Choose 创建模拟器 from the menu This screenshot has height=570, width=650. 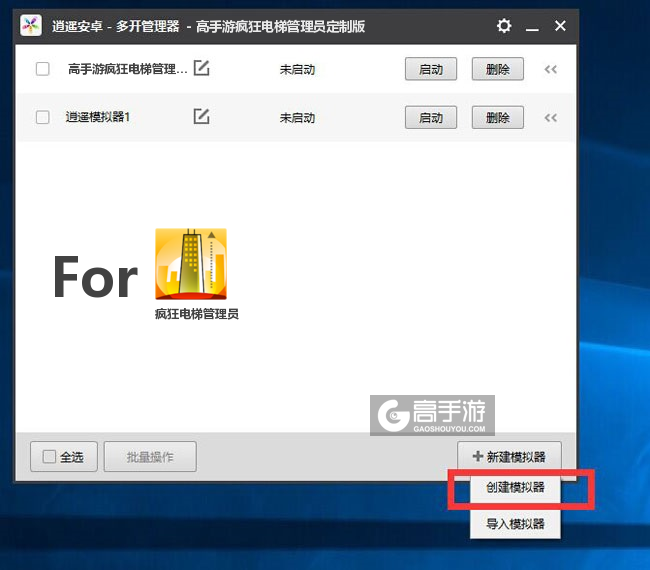(515, 488)
